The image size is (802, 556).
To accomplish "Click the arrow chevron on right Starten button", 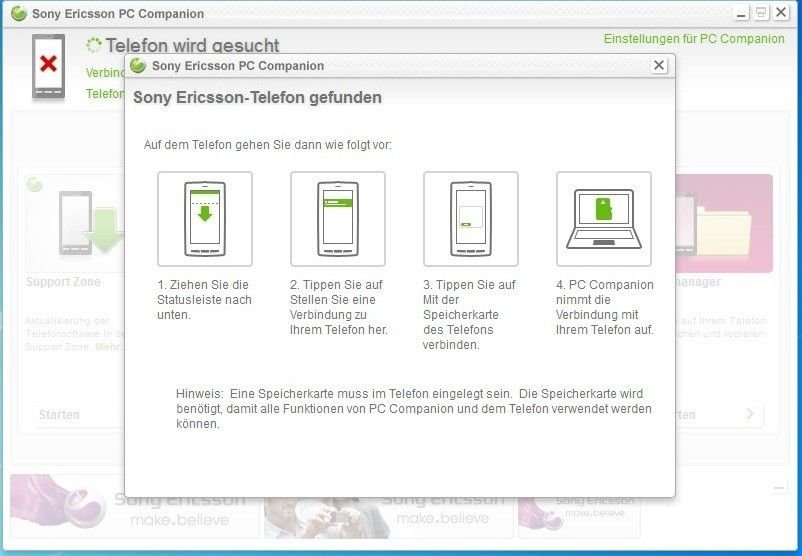I will click(750, 413).
